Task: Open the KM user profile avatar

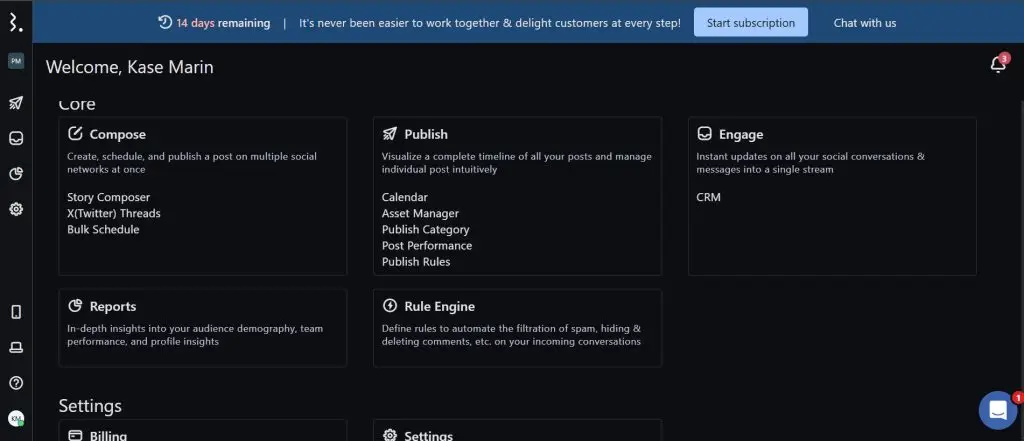Action: [x=16, y=419]
